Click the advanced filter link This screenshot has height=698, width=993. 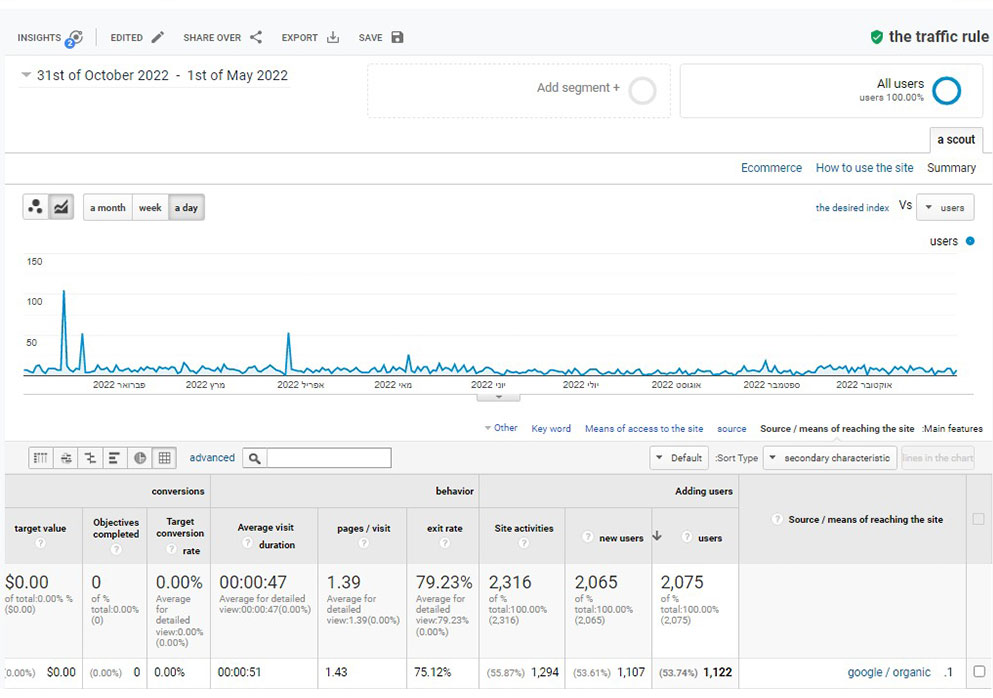212,458
